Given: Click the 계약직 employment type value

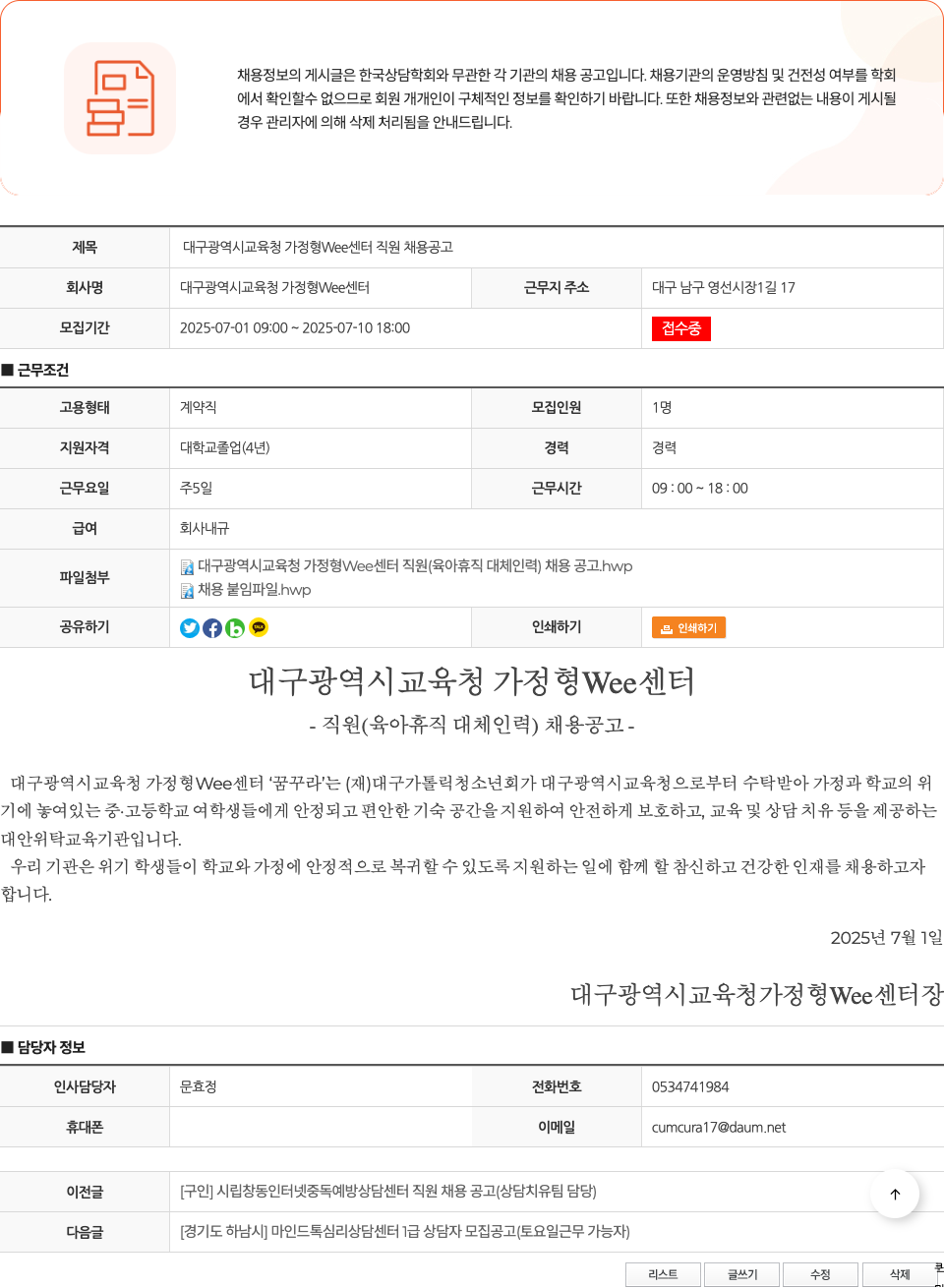Looking at the screenshot, I should point(199,408).
